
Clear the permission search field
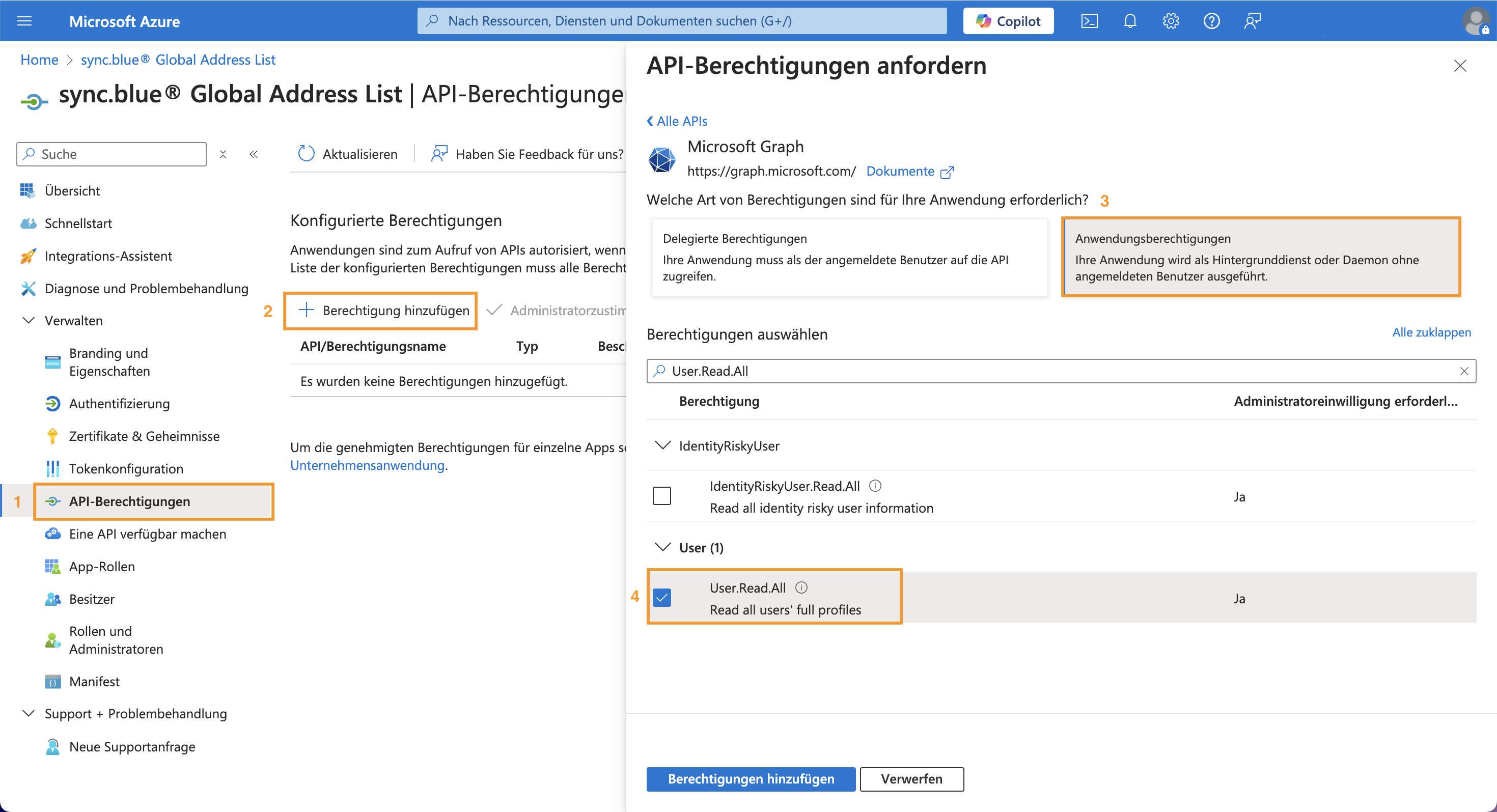(x=1464, y=371)
